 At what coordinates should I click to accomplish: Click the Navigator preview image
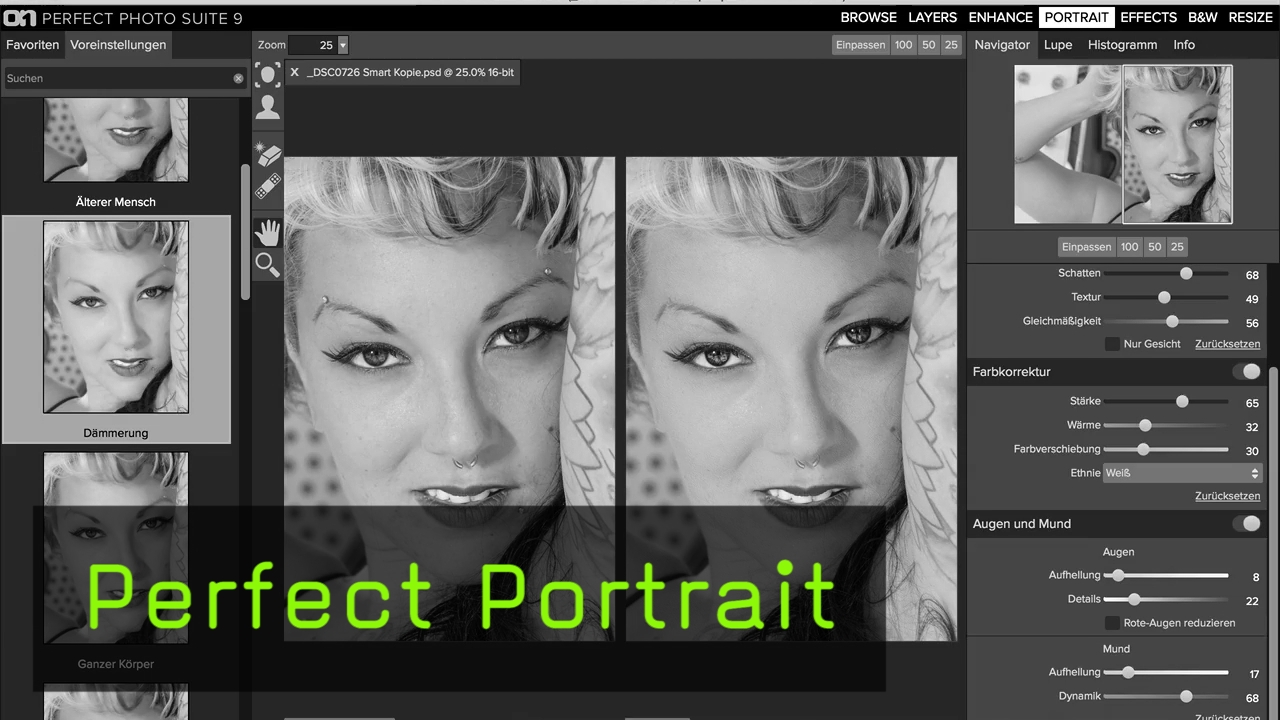(1123, 144)
